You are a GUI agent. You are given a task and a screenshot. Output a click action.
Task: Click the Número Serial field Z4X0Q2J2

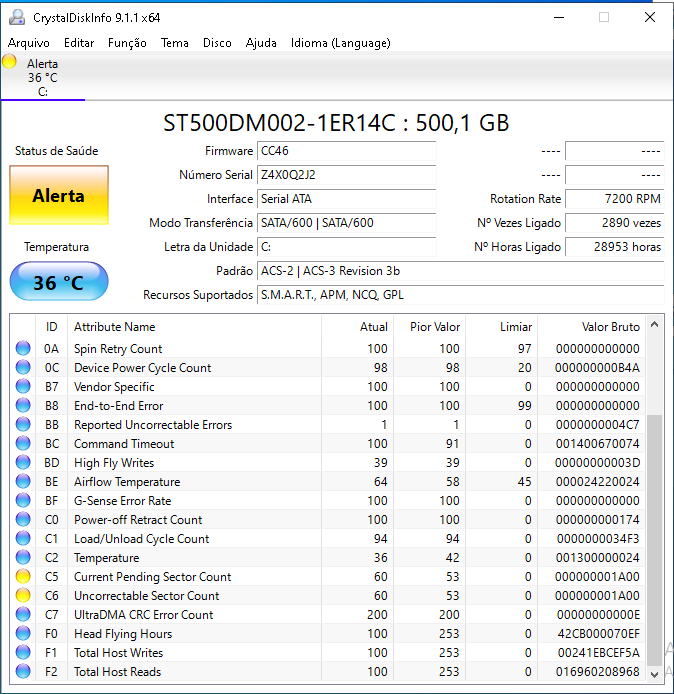click(347, 175)
